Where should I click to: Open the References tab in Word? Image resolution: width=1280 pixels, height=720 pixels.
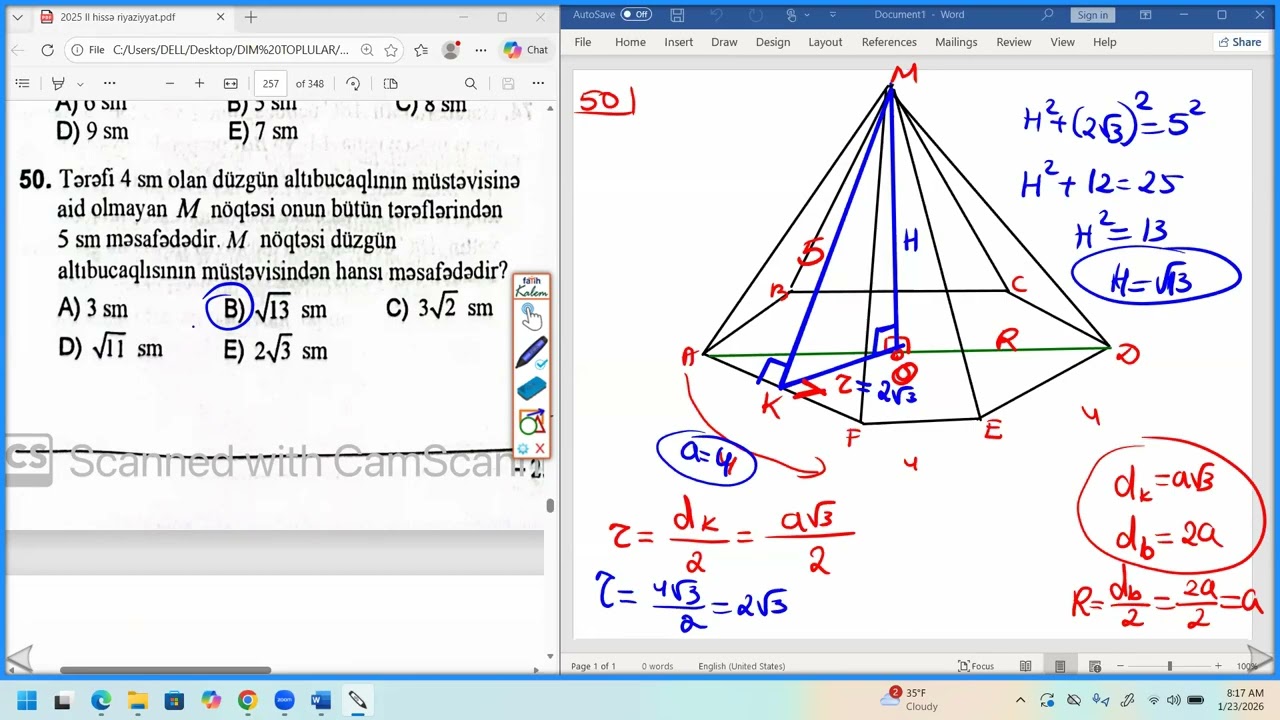click(x=889, y=42)
